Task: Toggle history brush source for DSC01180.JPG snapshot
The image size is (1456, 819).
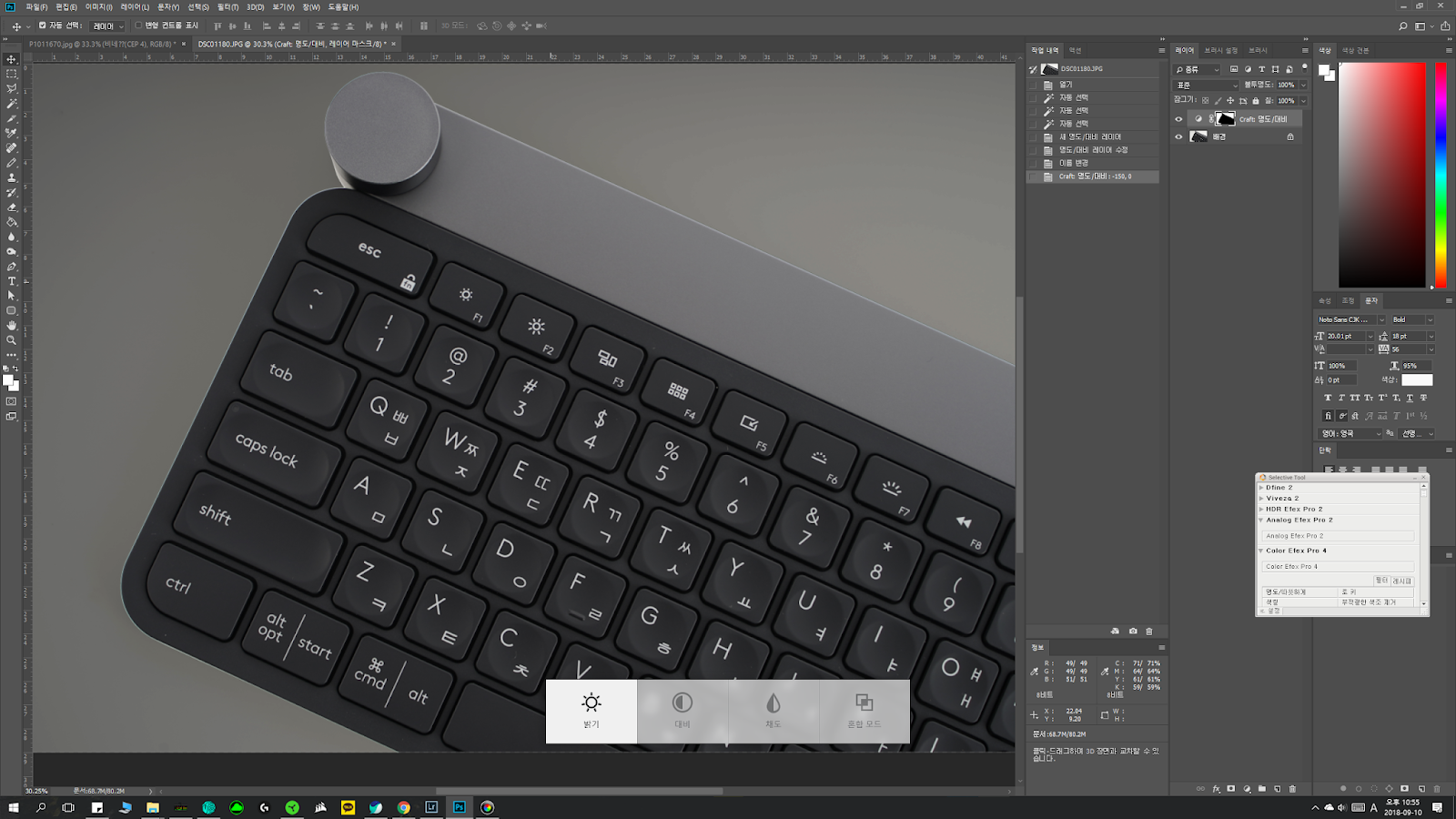Action: pyautogui.click(x=1034, y=69)
